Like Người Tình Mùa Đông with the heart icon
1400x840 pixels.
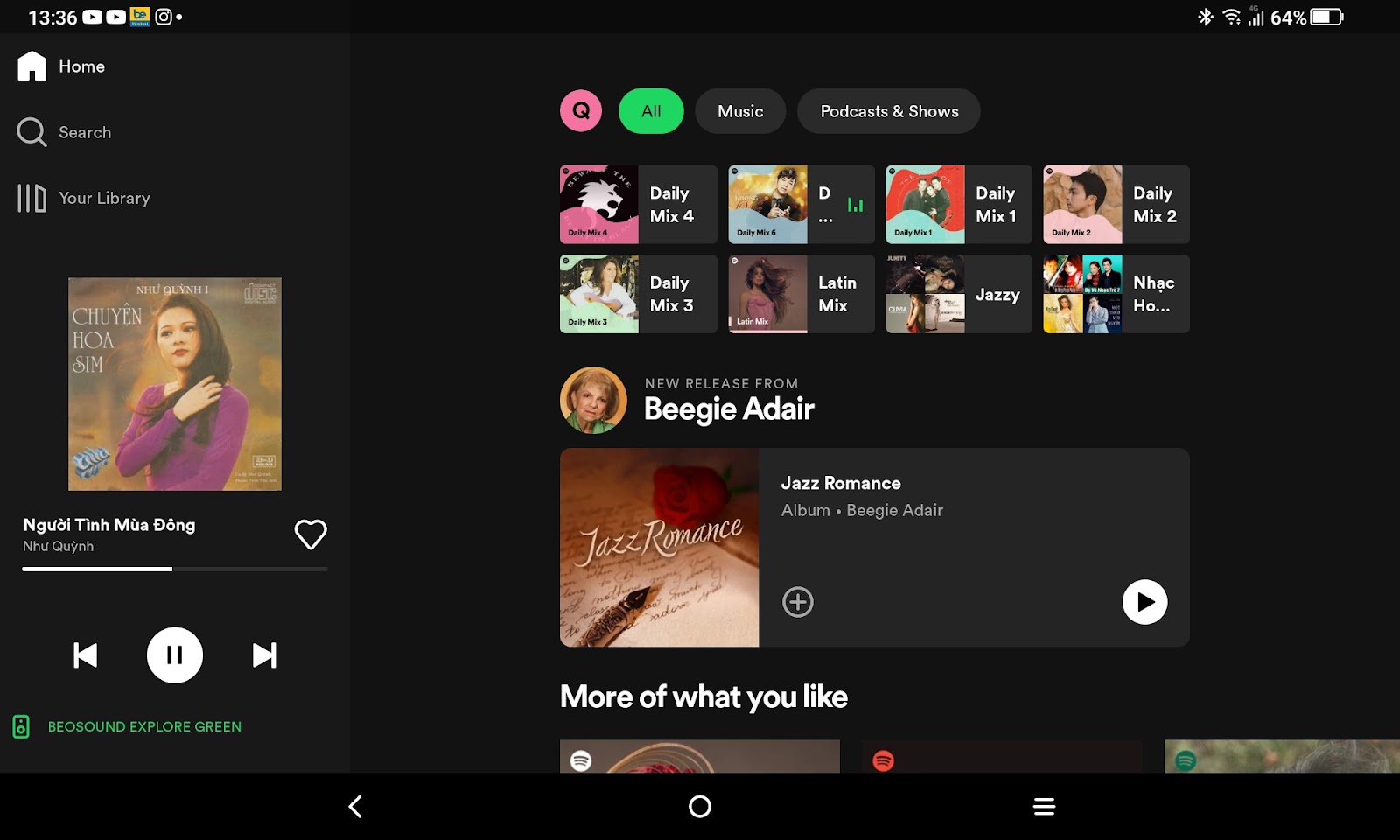(x=311, y=534)
